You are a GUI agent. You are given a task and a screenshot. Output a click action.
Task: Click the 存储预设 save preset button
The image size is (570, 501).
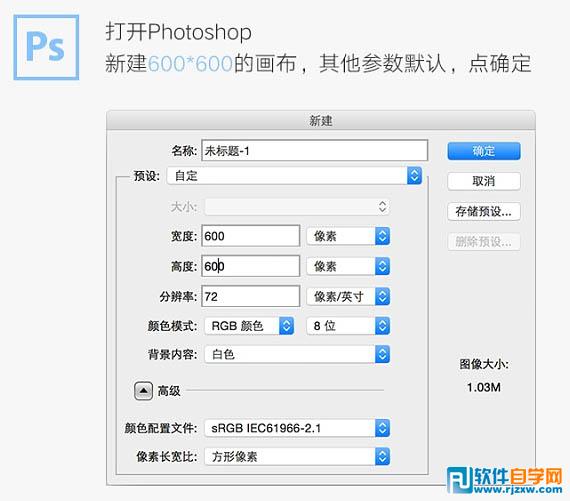tap(484, 211)
